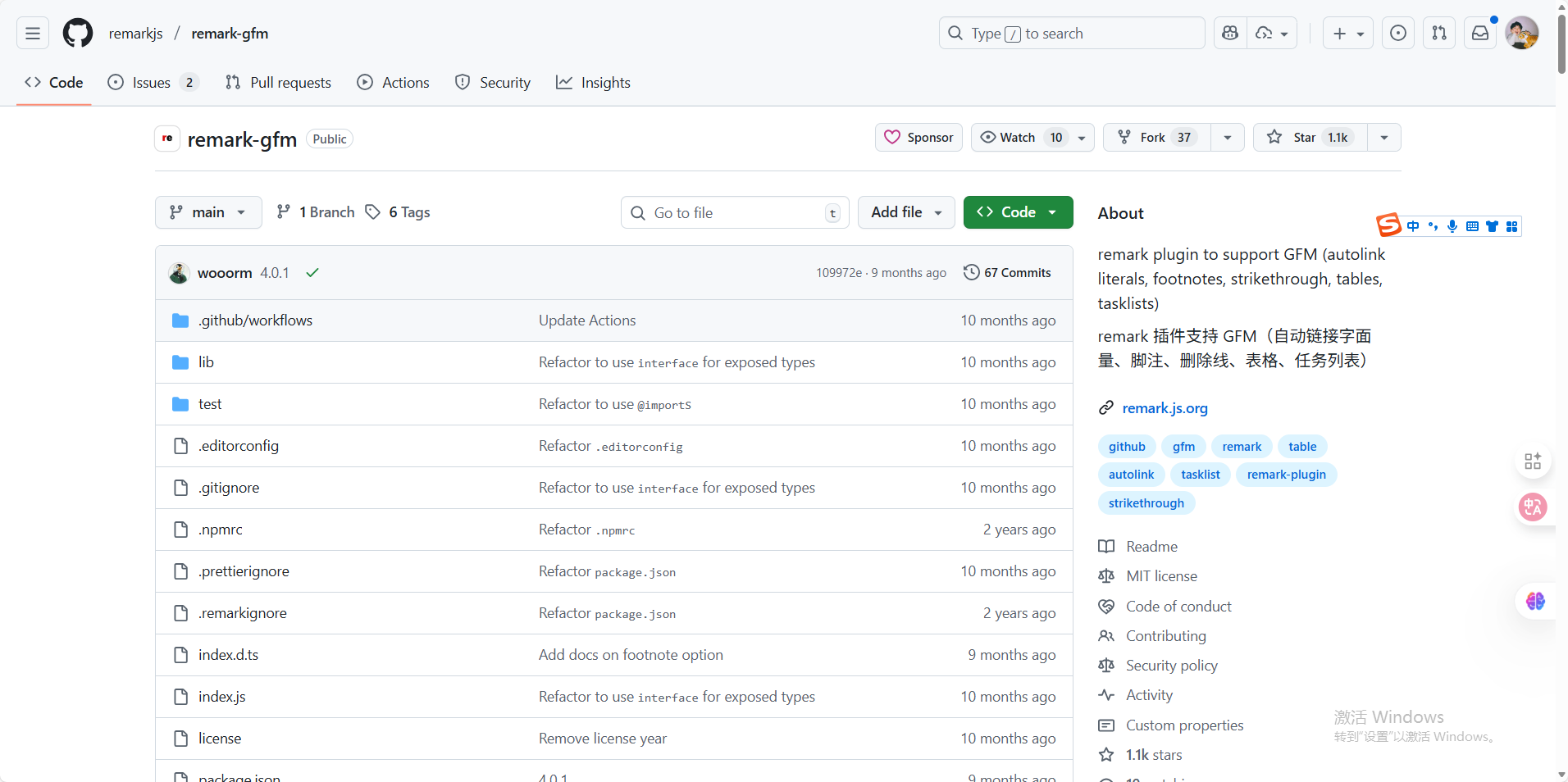Open the Pull requests tab

click(278, 83)
